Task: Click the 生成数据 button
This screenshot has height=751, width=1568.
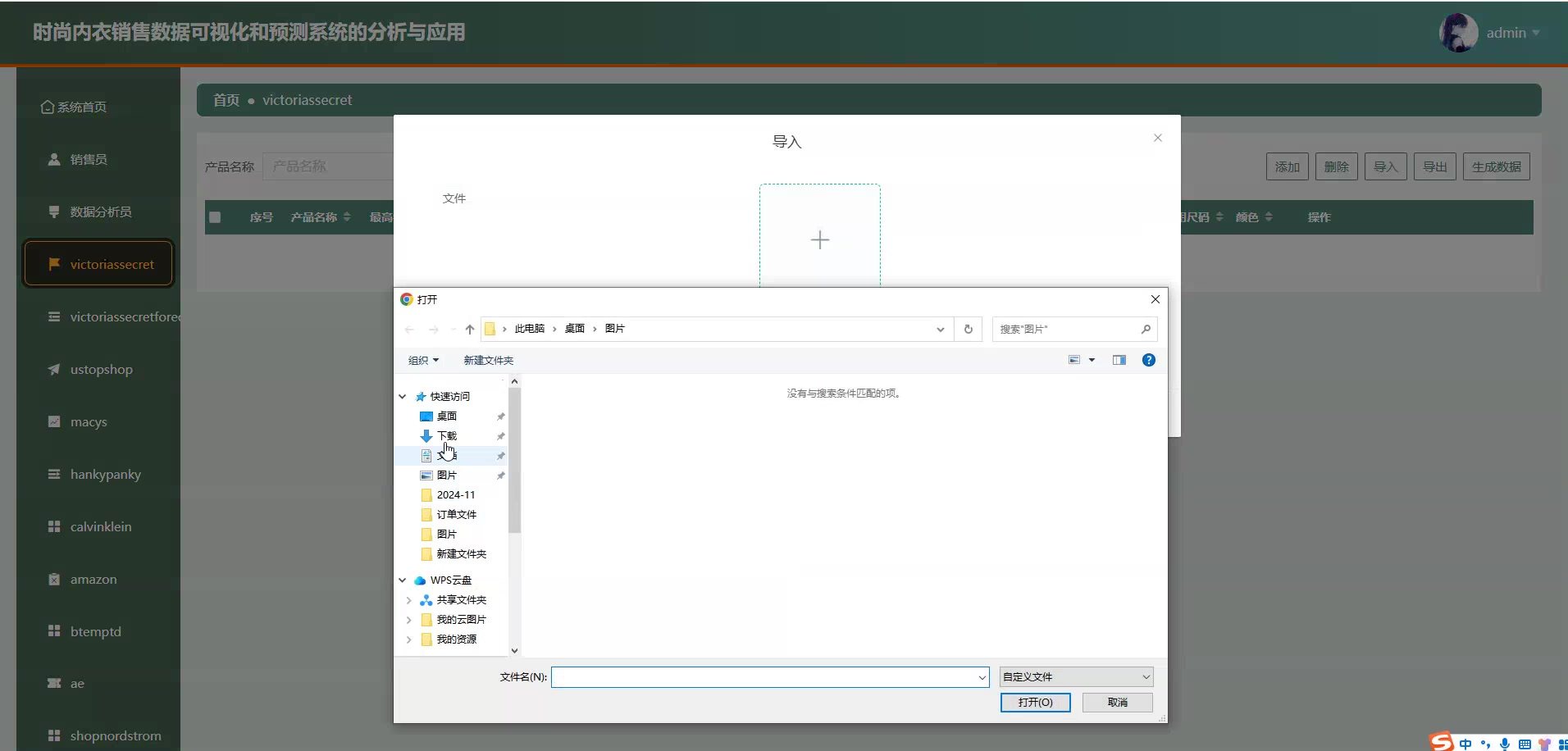Action: pos(1497,166)
